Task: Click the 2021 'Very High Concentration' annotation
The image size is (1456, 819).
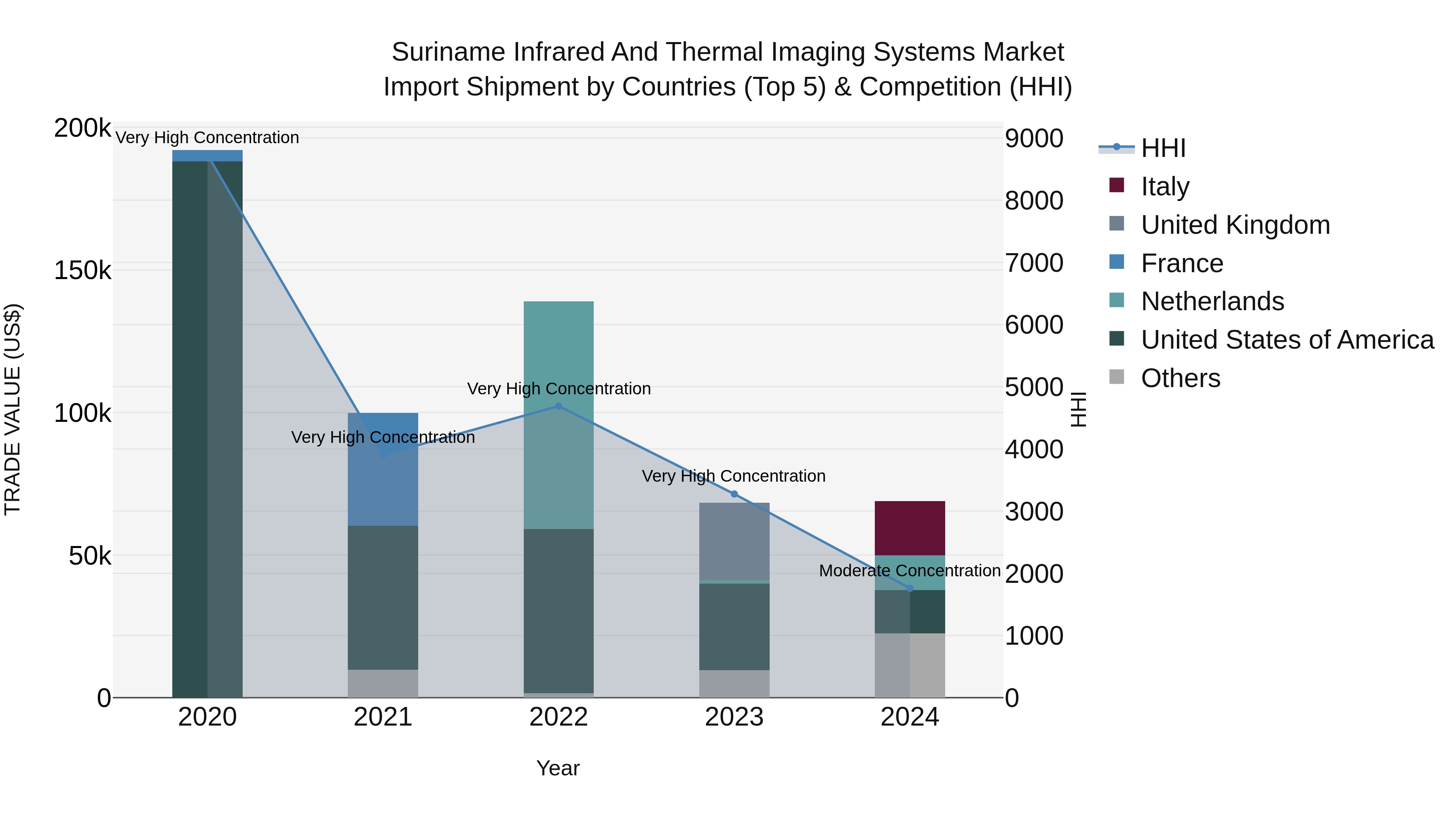Action: tap(383, 438)
